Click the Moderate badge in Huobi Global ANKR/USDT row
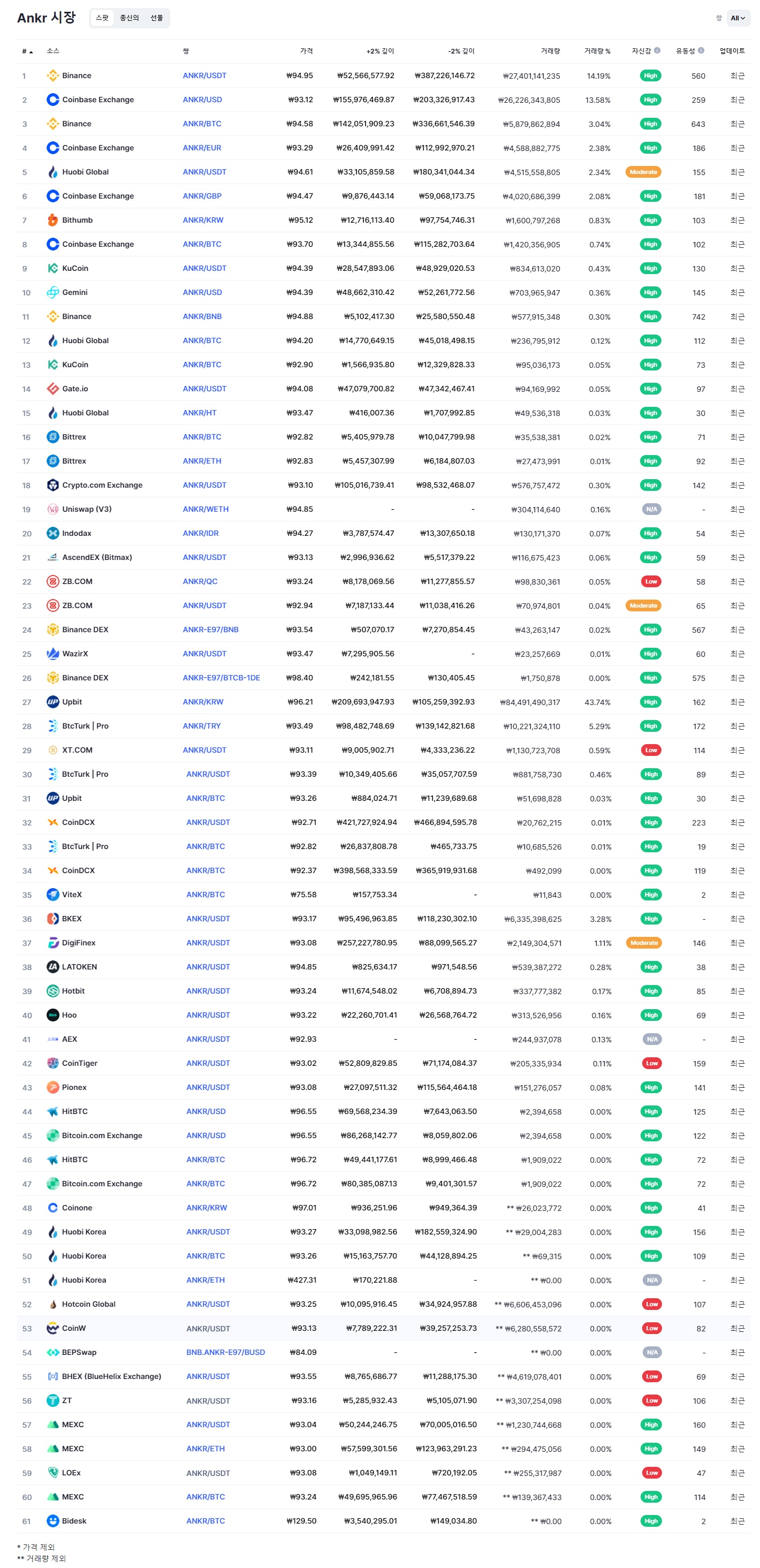 tap(643, 172)
